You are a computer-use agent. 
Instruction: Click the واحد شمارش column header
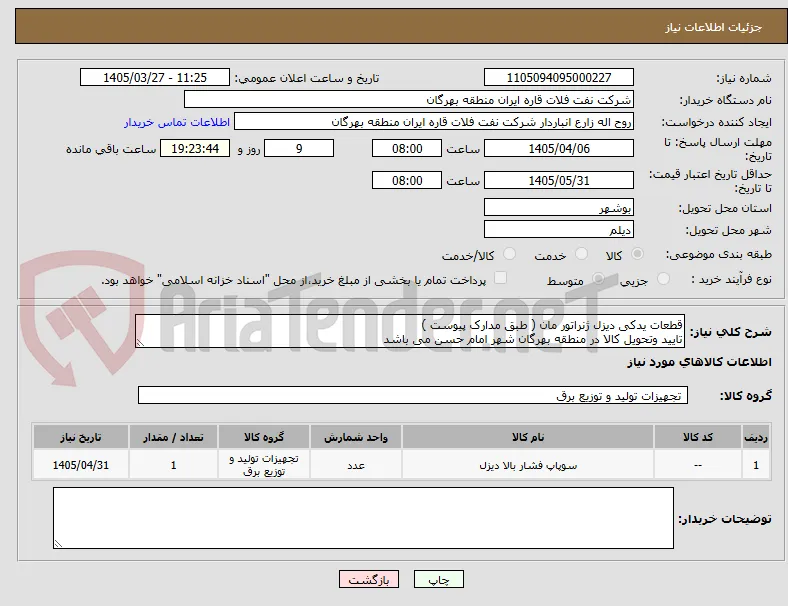pos(356,437)
